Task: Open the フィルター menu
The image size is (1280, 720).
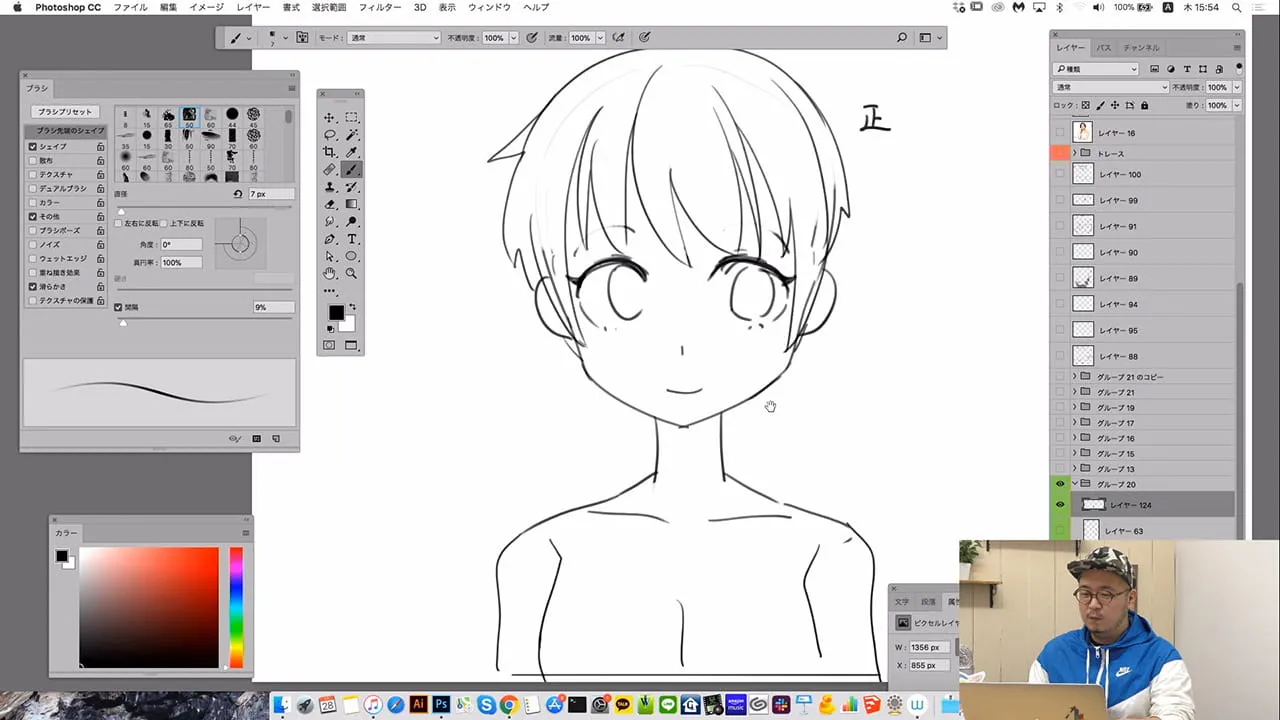Action: tap(379, 7)
